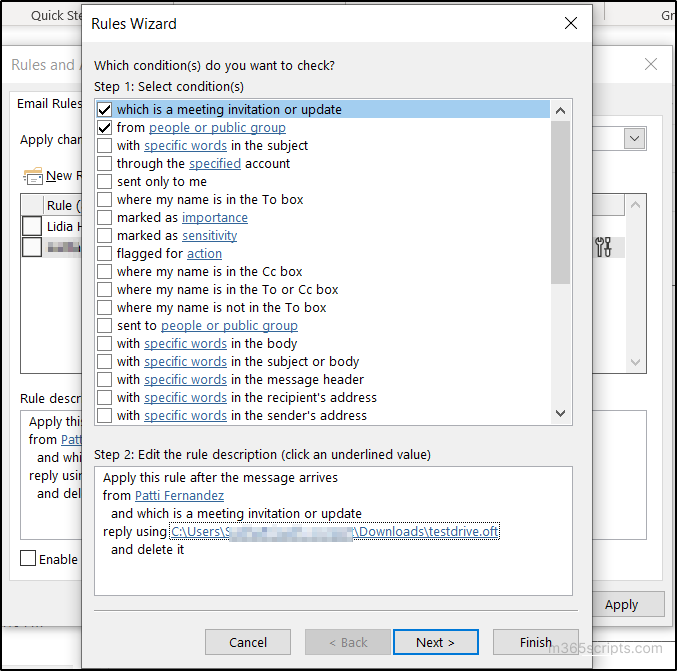Click the tools icon in the rules list row
This screenshot has width=677, height=671.
[603, 247]
